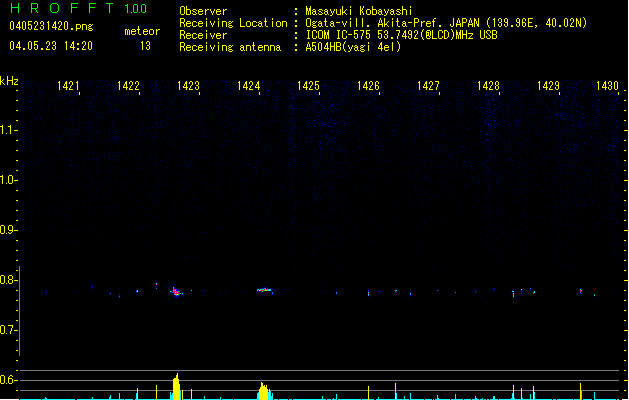Click the Observer name Masayuki Kobayashi

pyautogui.click(x=359, y=11)
